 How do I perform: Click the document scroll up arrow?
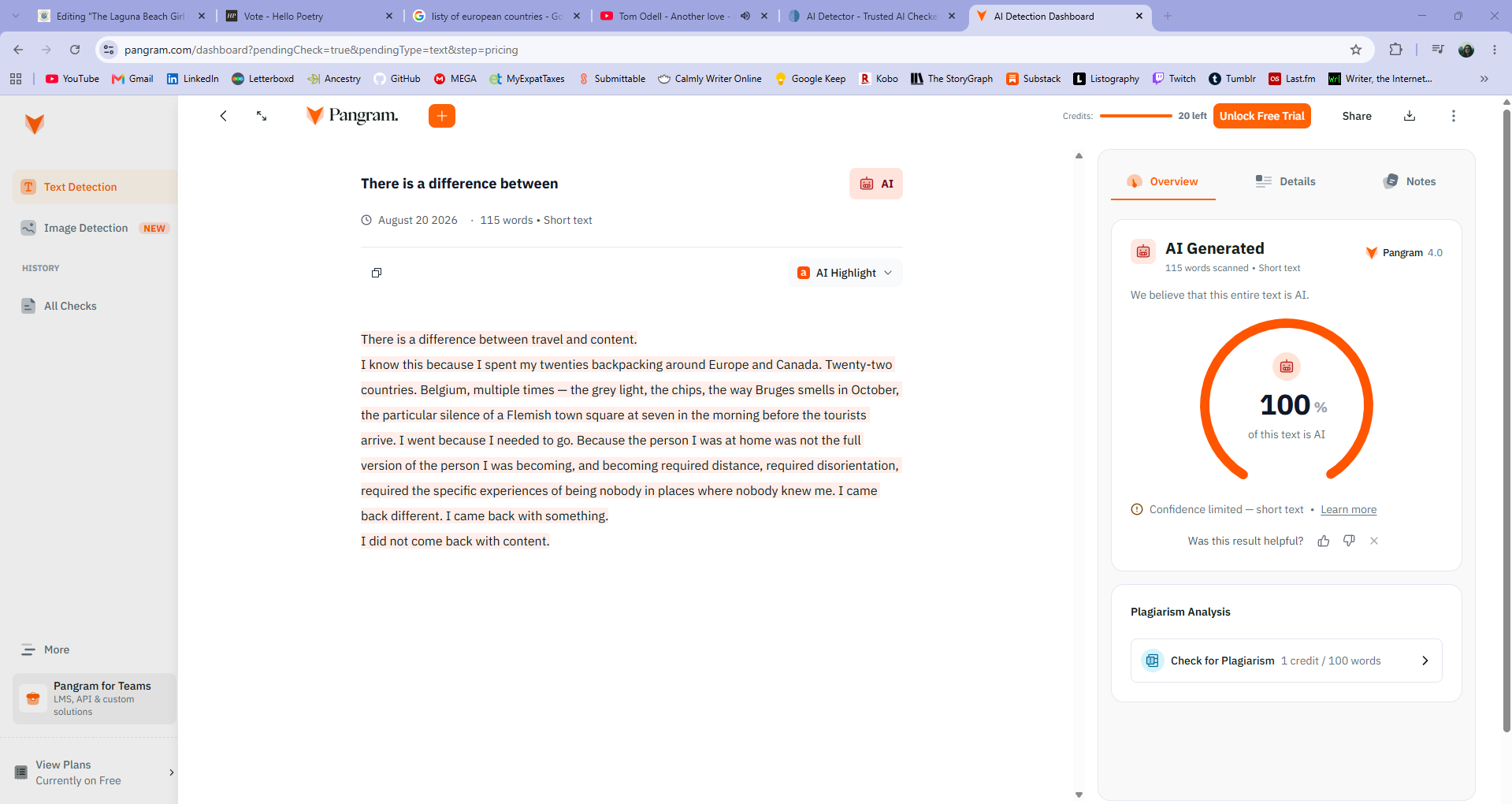coord(1079,156)
